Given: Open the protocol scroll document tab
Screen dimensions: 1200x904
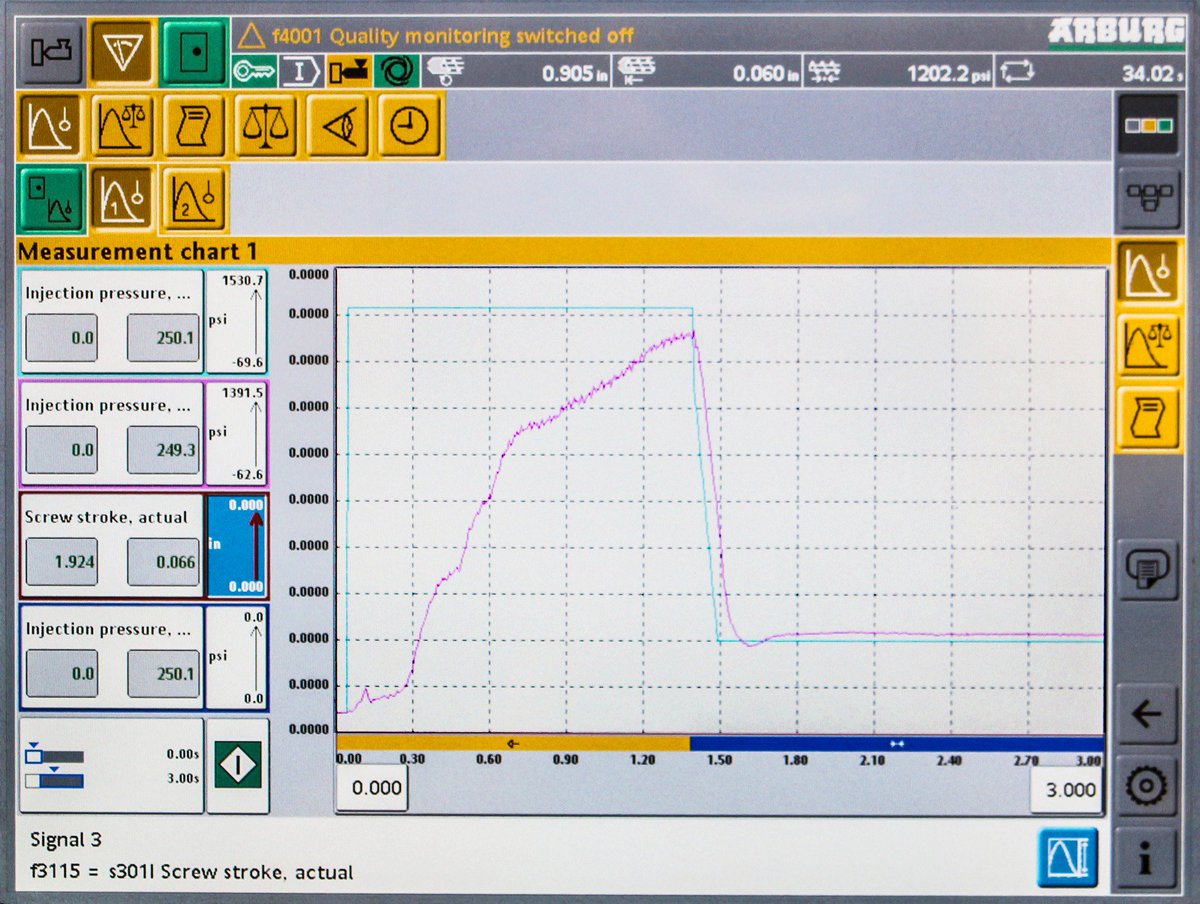Looking at the screenshot, I should coord(194,125).
